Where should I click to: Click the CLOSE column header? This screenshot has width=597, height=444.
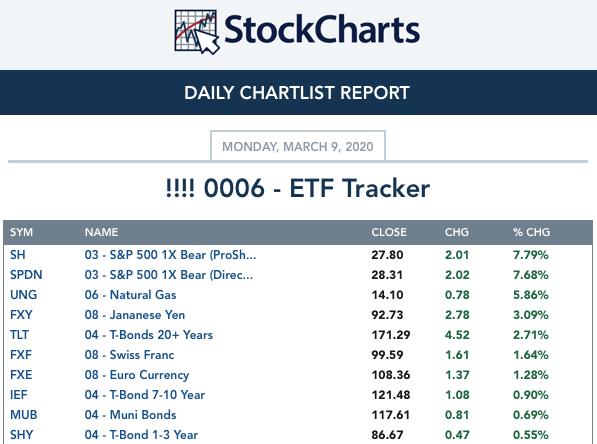[x=389, y=232]
